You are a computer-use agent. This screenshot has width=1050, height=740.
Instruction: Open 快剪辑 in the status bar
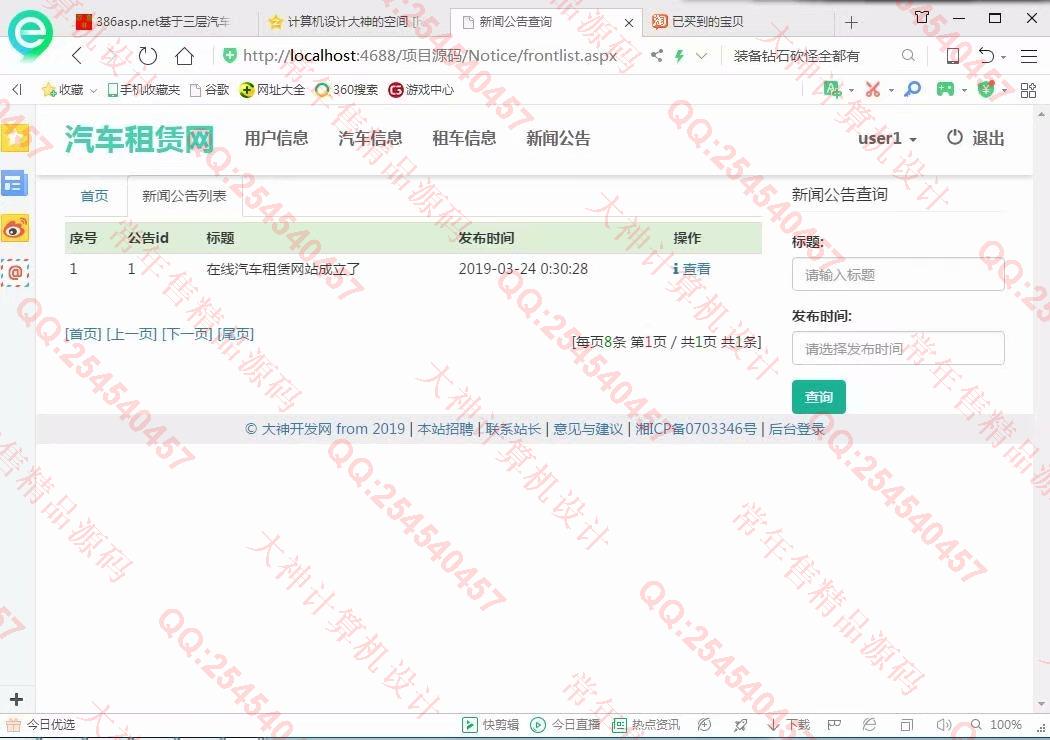[491, 725]
